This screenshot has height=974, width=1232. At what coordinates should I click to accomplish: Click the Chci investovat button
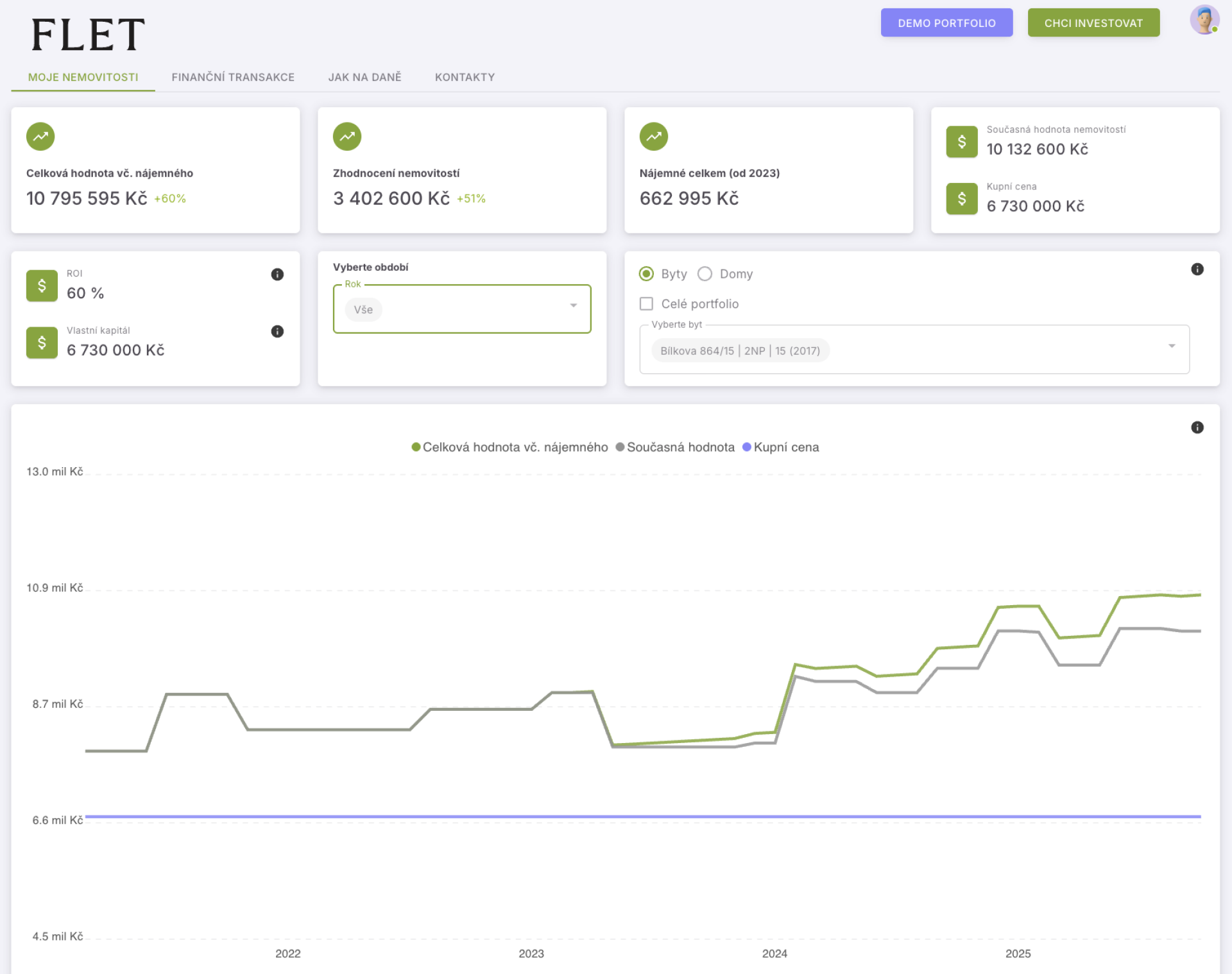[1093, 23]
